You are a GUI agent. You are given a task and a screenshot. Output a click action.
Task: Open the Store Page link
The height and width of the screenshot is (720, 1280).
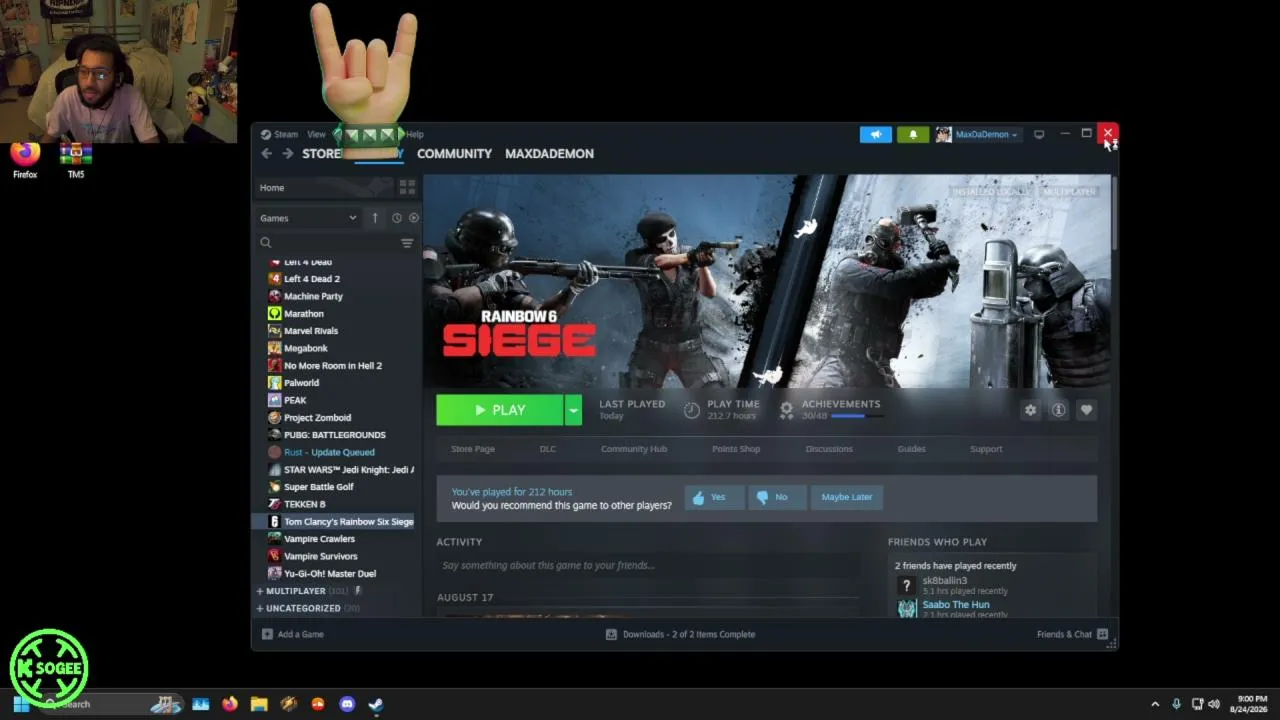coord(473,449)
